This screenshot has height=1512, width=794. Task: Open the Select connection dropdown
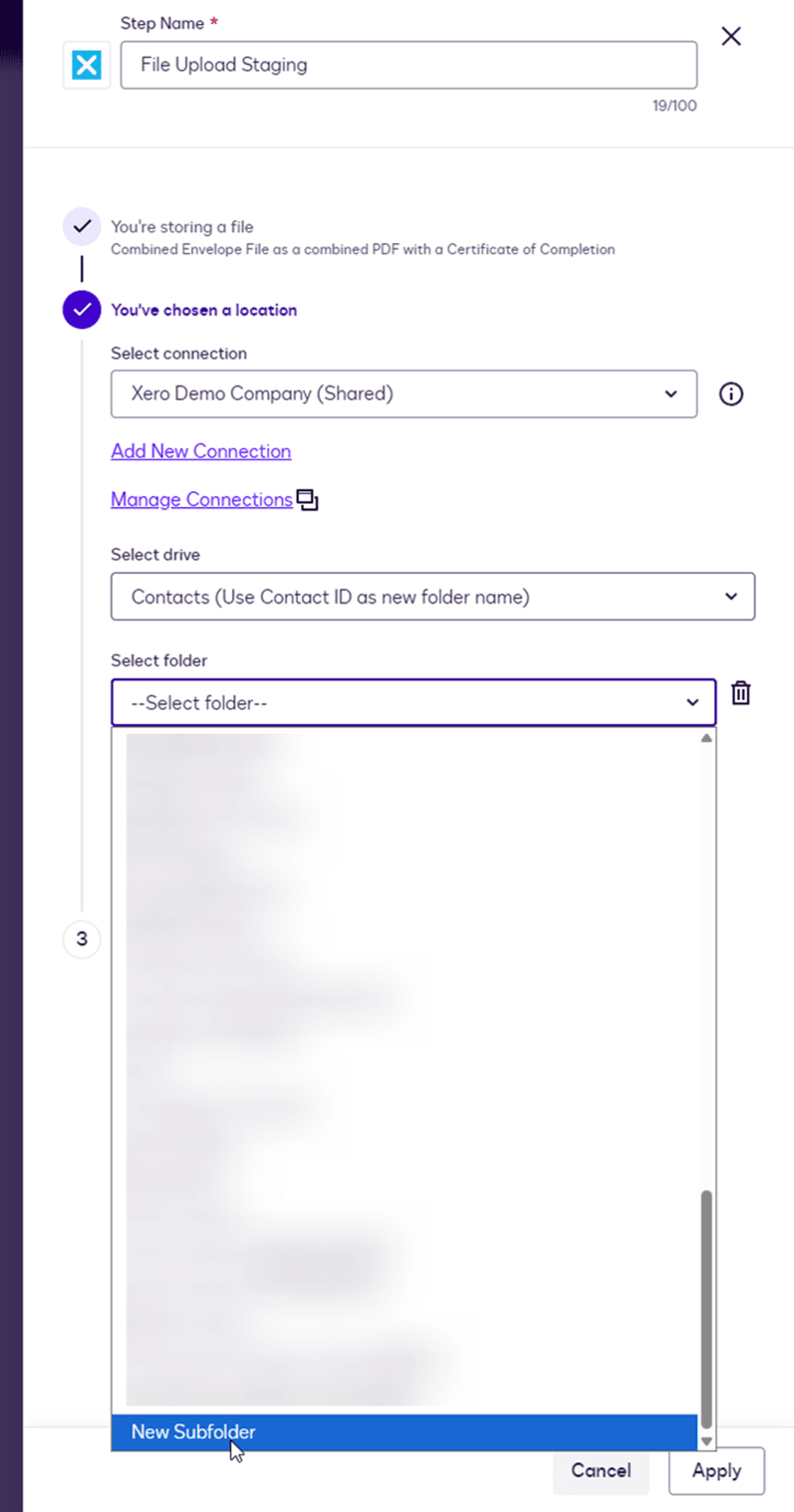(403, 394)
